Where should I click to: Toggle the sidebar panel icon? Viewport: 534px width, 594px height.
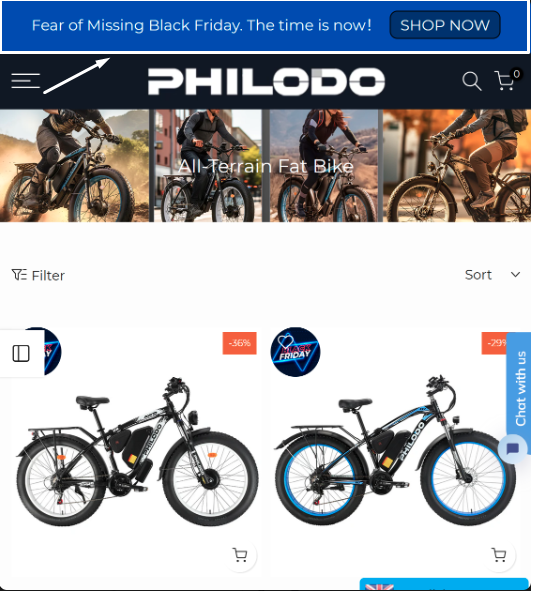click(21, 354)
